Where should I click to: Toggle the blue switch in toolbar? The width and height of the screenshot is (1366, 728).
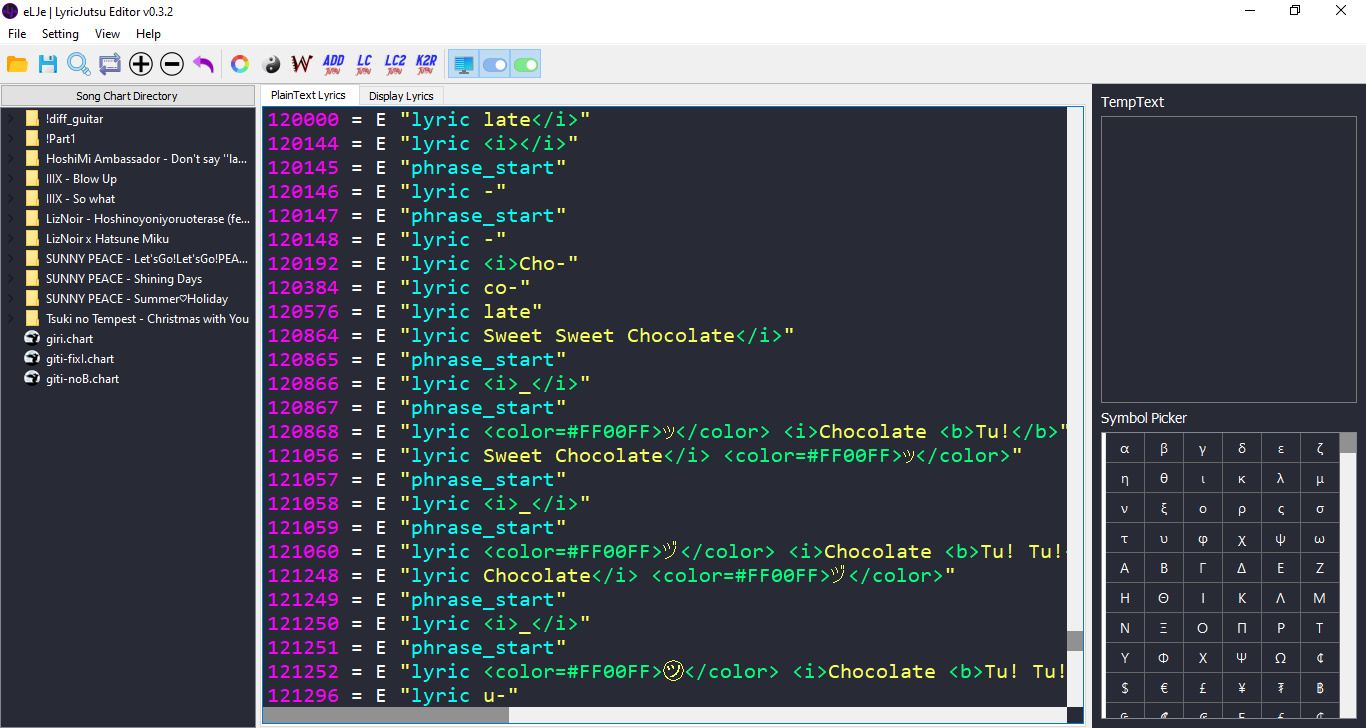pos(495,64)
